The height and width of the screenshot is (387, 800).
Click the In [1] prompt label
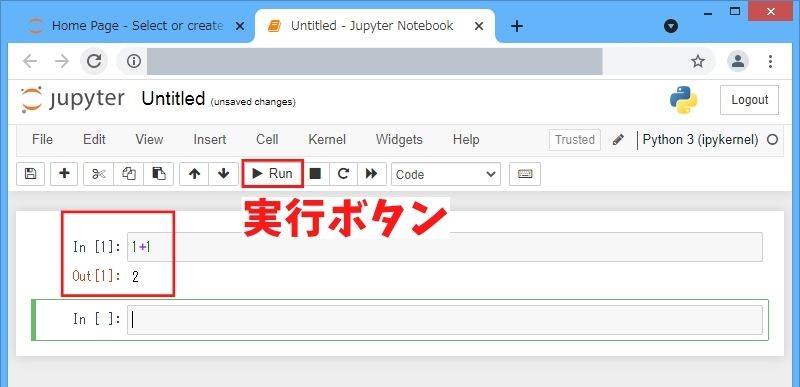coord(97,247)
